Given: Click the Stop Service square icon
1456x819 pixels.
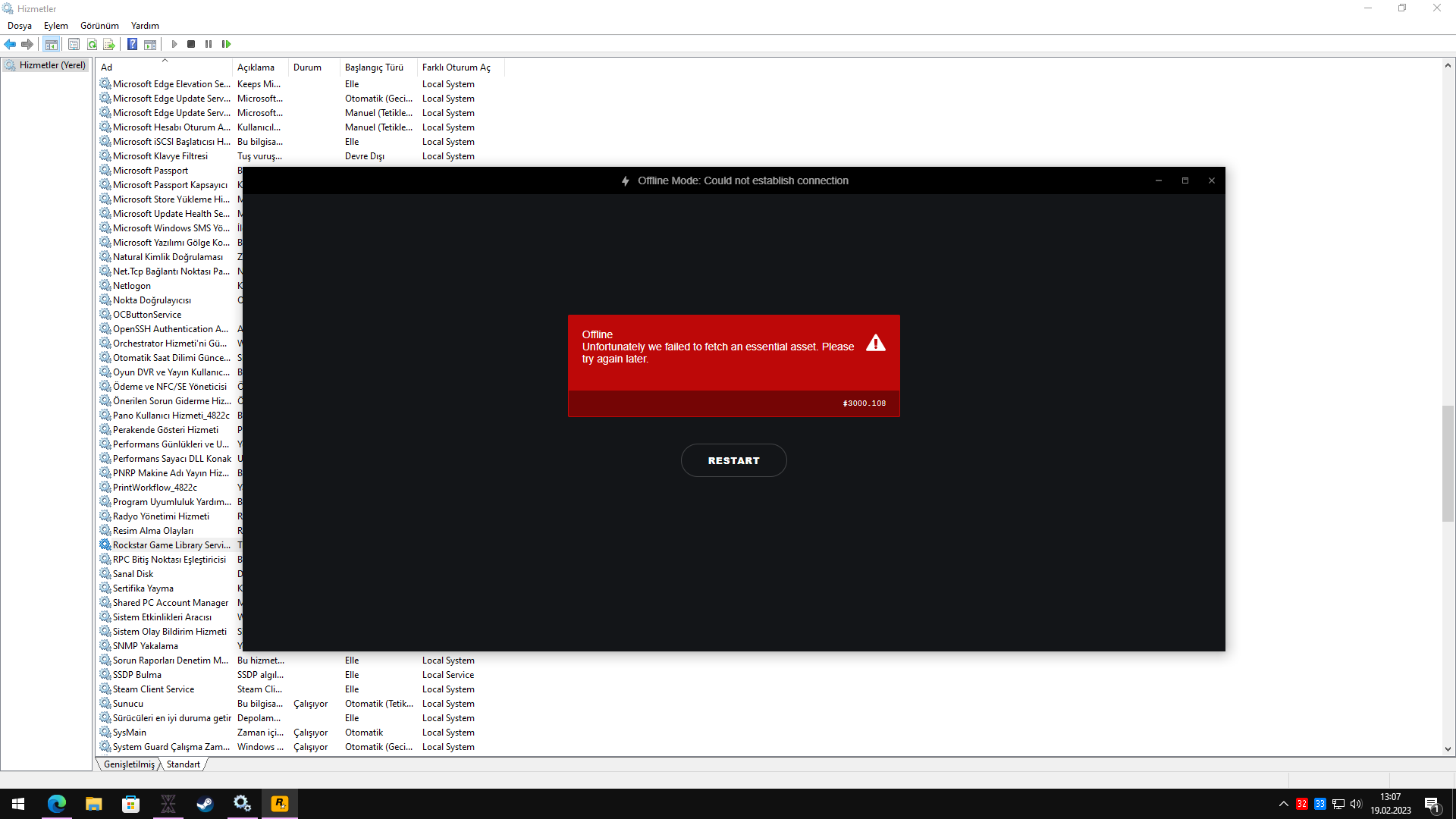Looking at the screenshot, I should click(191, 44).
